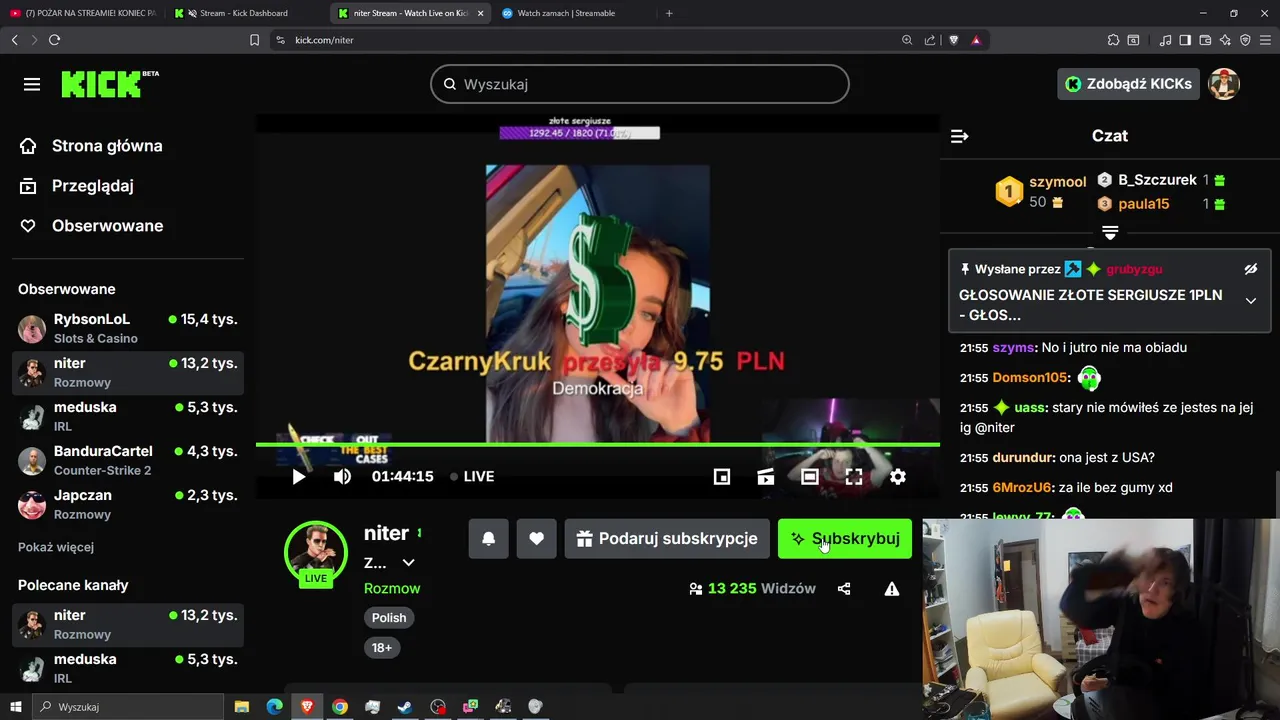Click the clip creation icon in the player

click(766, 477)
